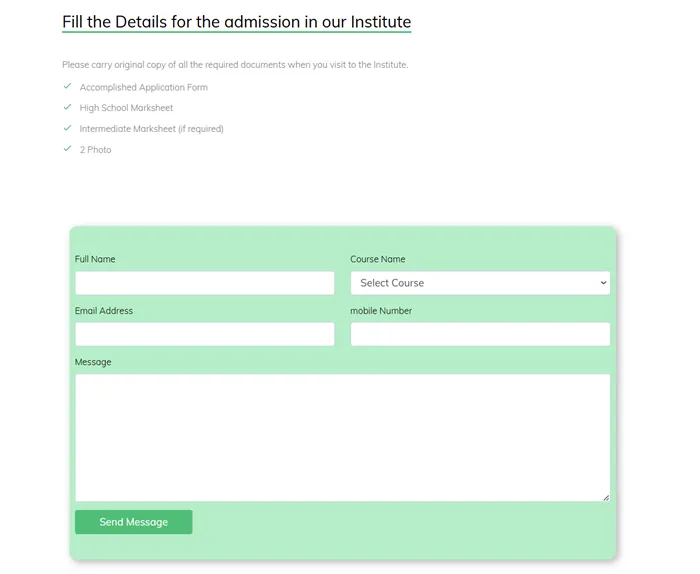The height and width of the screenshot is (574, 700).
Task: Click the message box resize handle
Action: click(605, 497)
